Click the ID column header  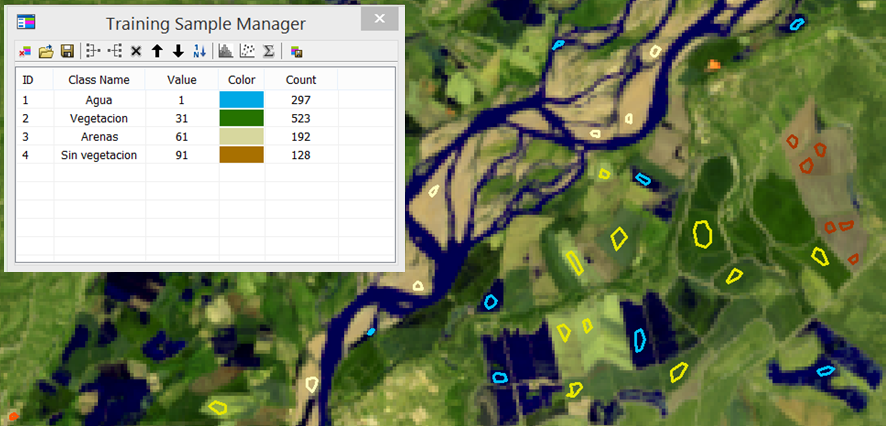click(x=34, y=80)
